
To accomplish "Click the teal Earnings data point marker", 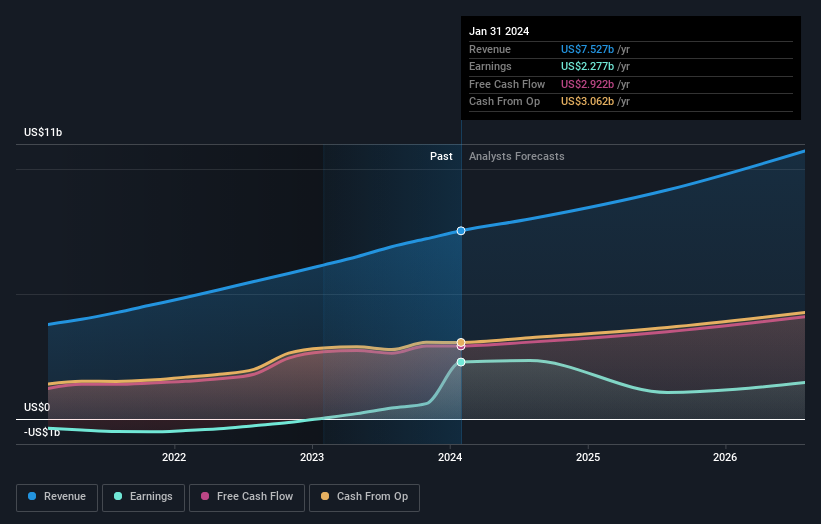I will (461, 362).
